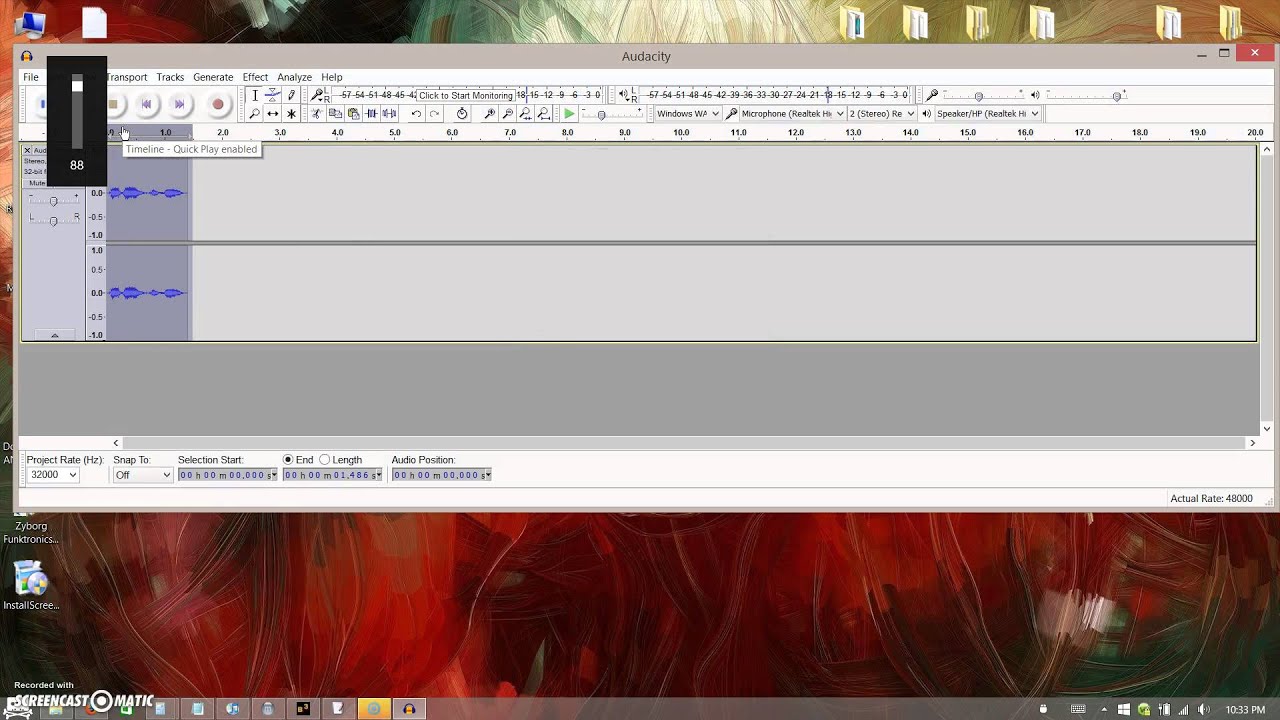The height and width of the screenshot is (720, 1280).
Task: Click the Fit Project zoom icon
Action: click(543, 114)
